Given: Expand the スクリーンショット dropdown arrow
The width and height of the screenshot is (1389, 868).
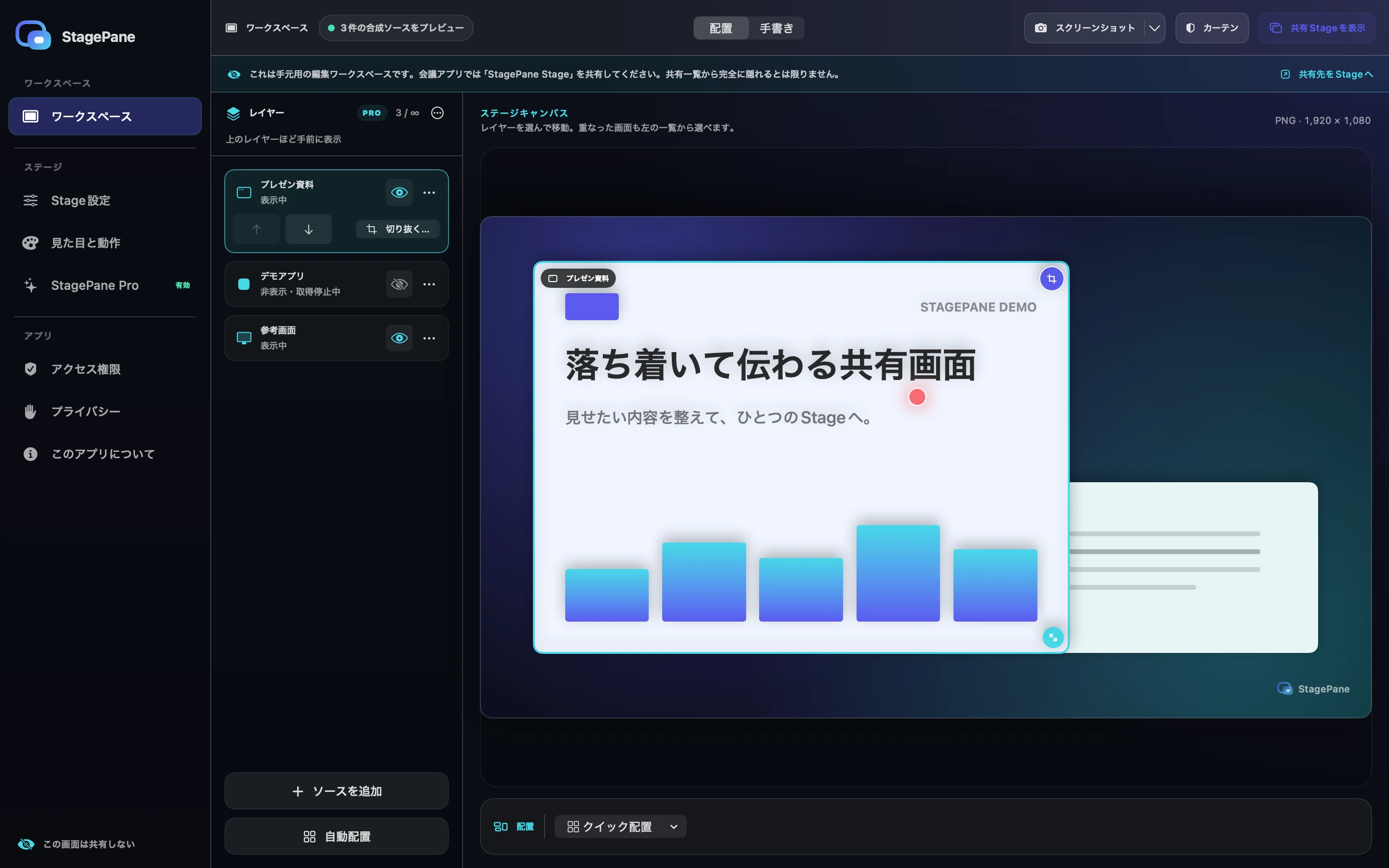Looking at the screenshot, I should point(1154,28).
